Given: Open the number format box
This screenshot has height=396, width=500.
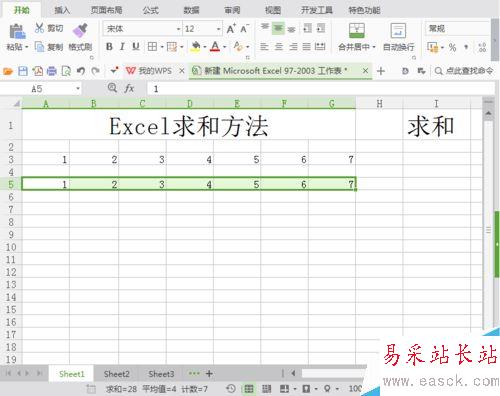Looking at the screenshot, I should pyautogui.click(x=457, y=29).
